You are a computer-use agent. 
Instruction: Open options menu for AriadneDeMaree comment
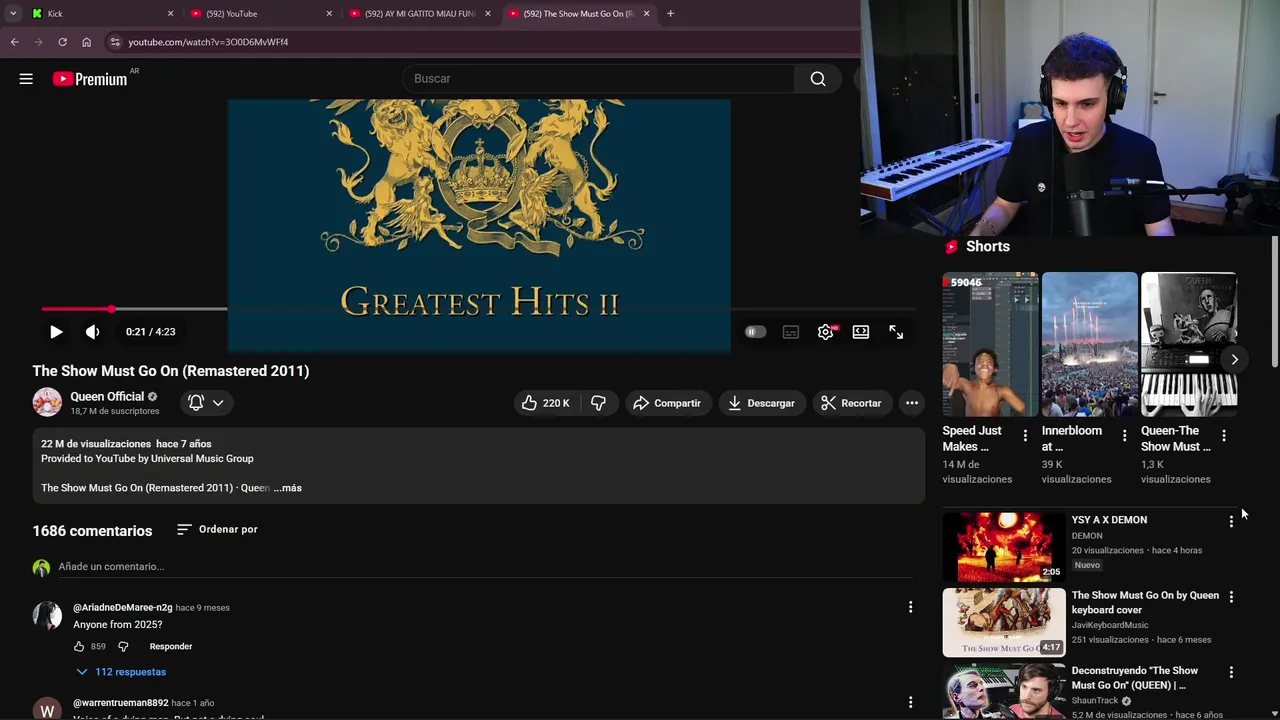(x=910, y=607)
